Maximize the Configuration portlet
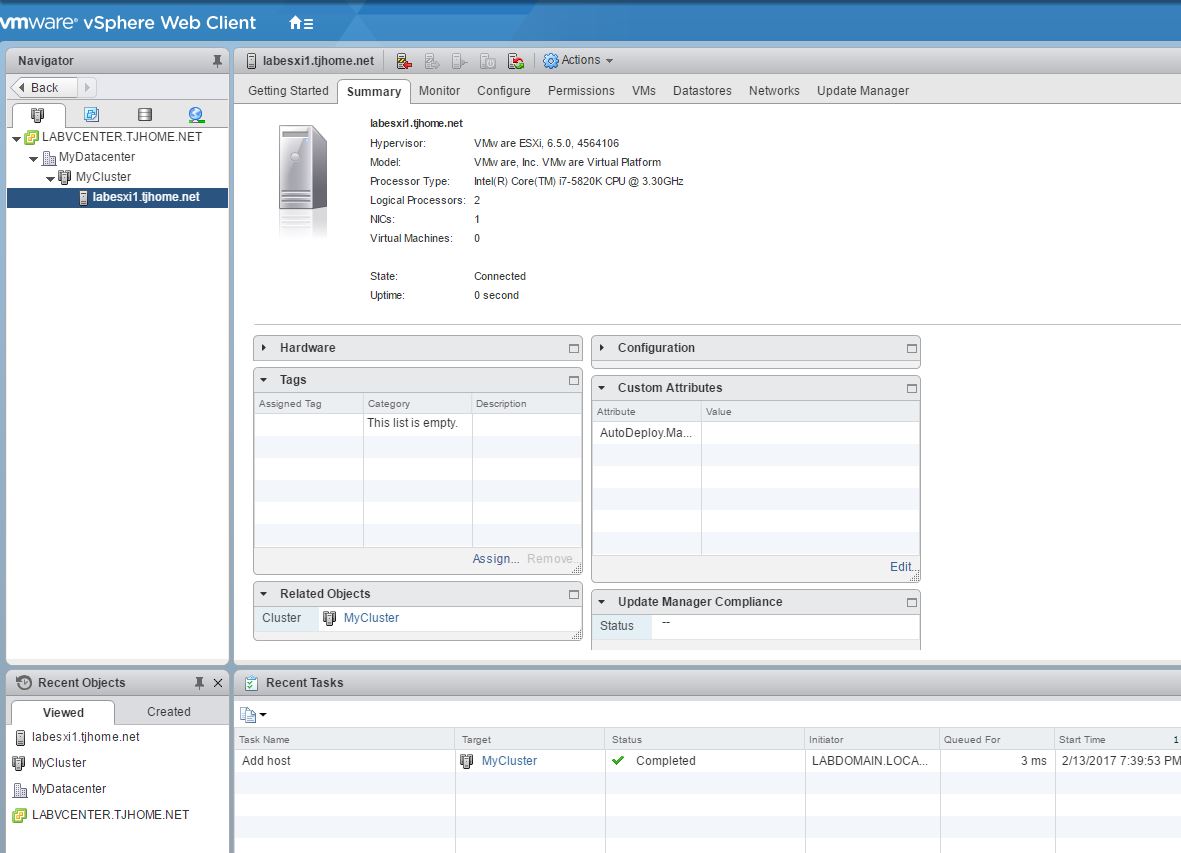This screenshot has width=1181, height=853. coord(911,349)
